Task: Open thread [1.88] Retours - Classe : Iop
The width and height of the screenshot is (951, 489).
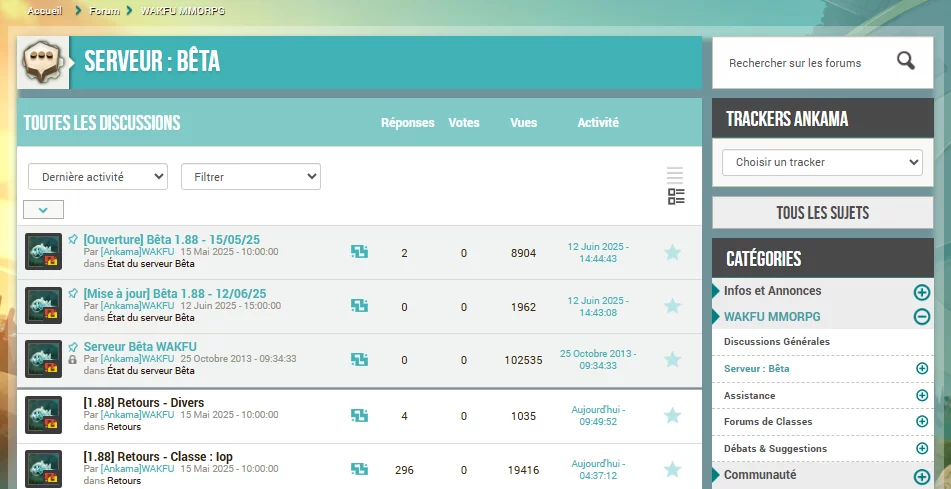Action: 158,457
